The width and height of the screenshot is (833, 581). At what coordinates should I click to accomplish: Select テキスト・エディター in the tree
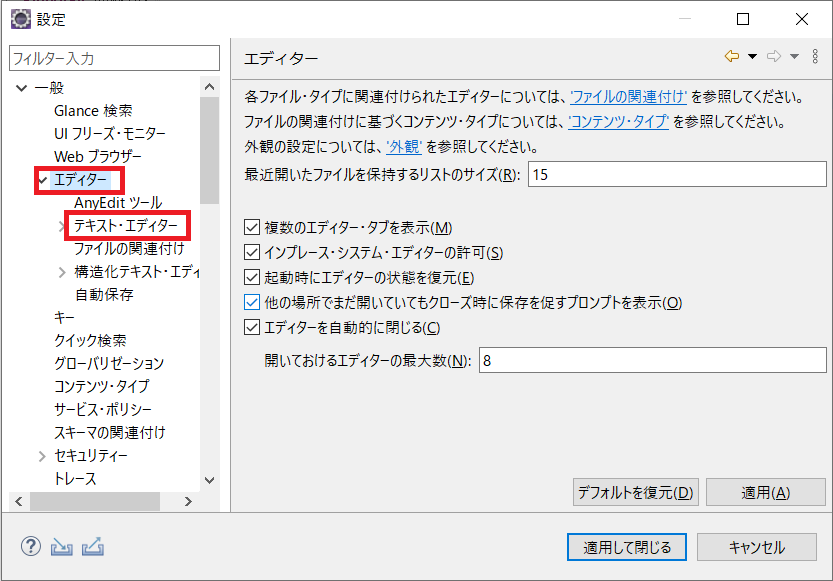(x=126, y=226)
